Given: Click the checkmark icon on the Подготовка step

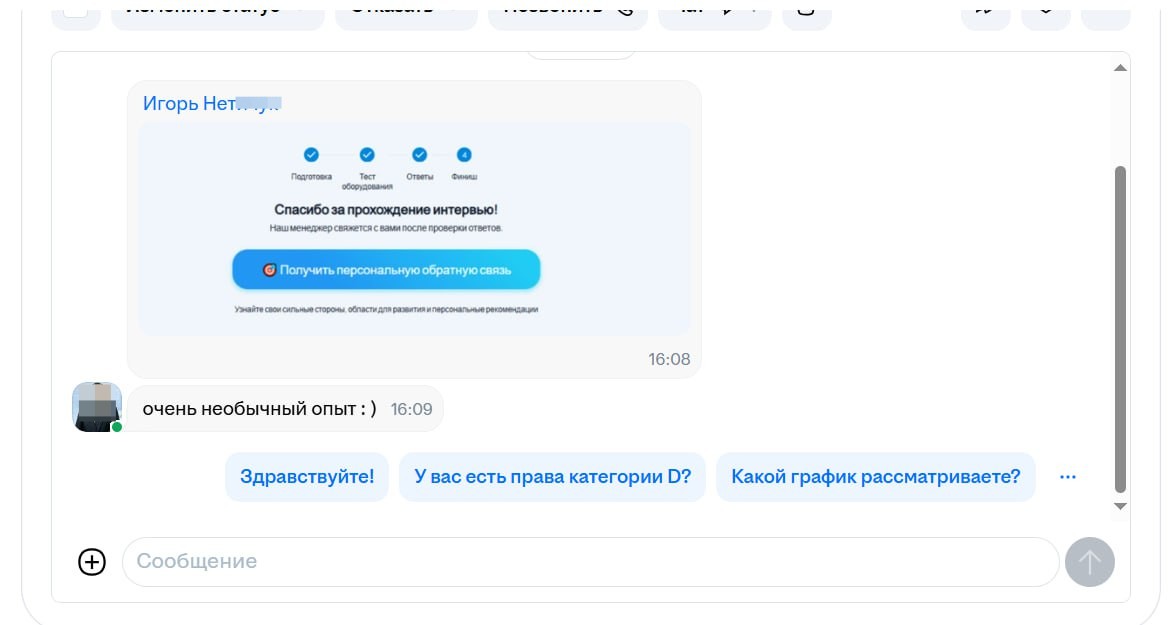Looking at the screenshot, I should [x=311, y=155].
